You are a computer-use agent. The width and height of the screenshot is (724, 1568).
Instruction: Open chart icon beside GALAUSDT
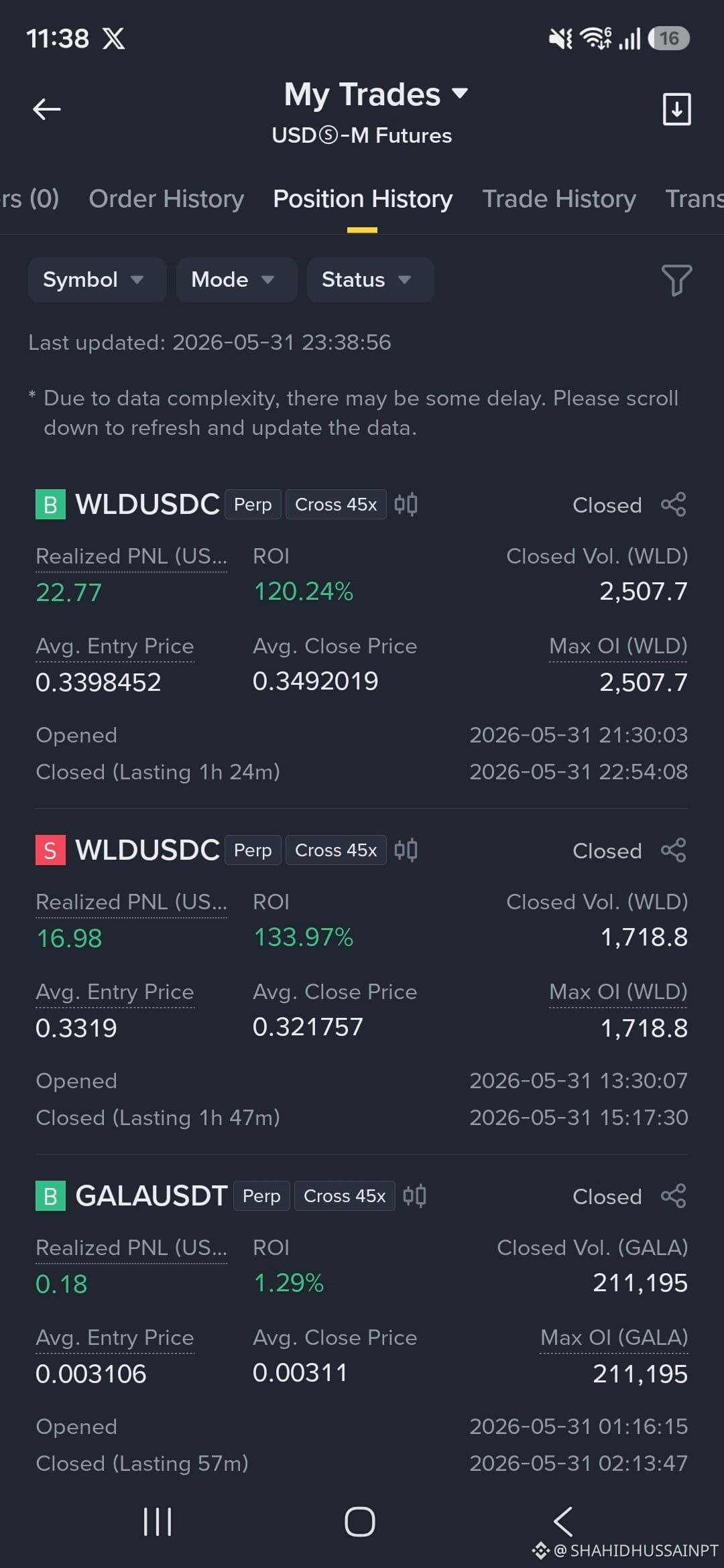[x=414, y=1195]
